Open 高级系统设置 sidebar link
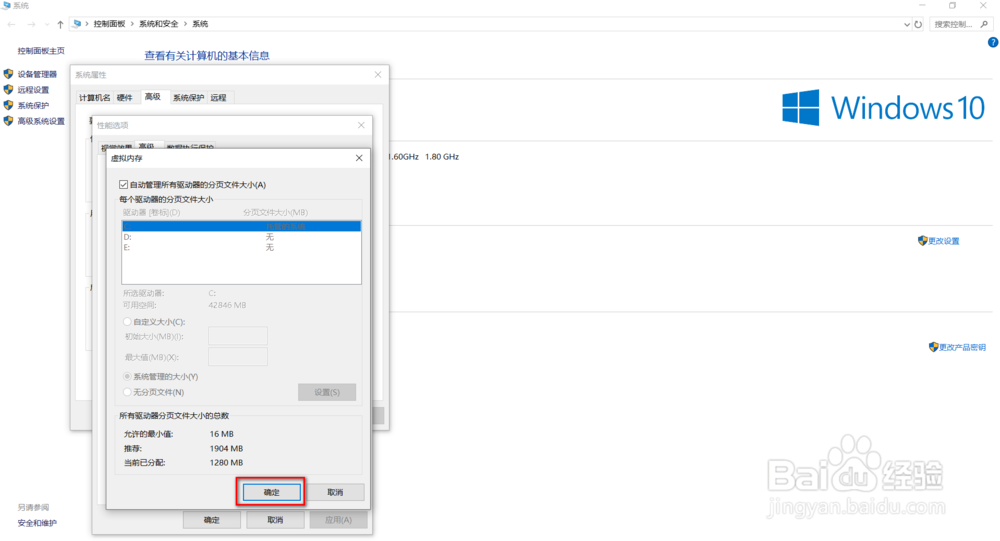Screen dimensions: 1000x541 [41, 121]
